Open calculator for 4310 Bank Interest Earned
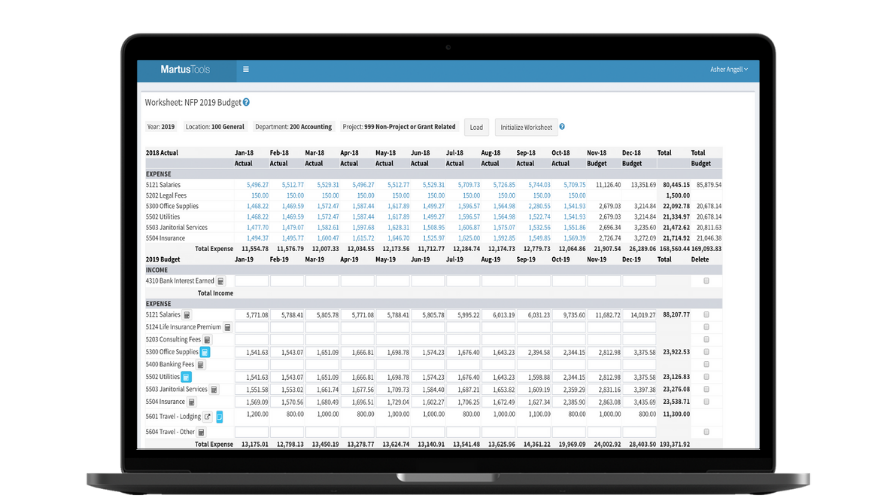 pos(221,281)
